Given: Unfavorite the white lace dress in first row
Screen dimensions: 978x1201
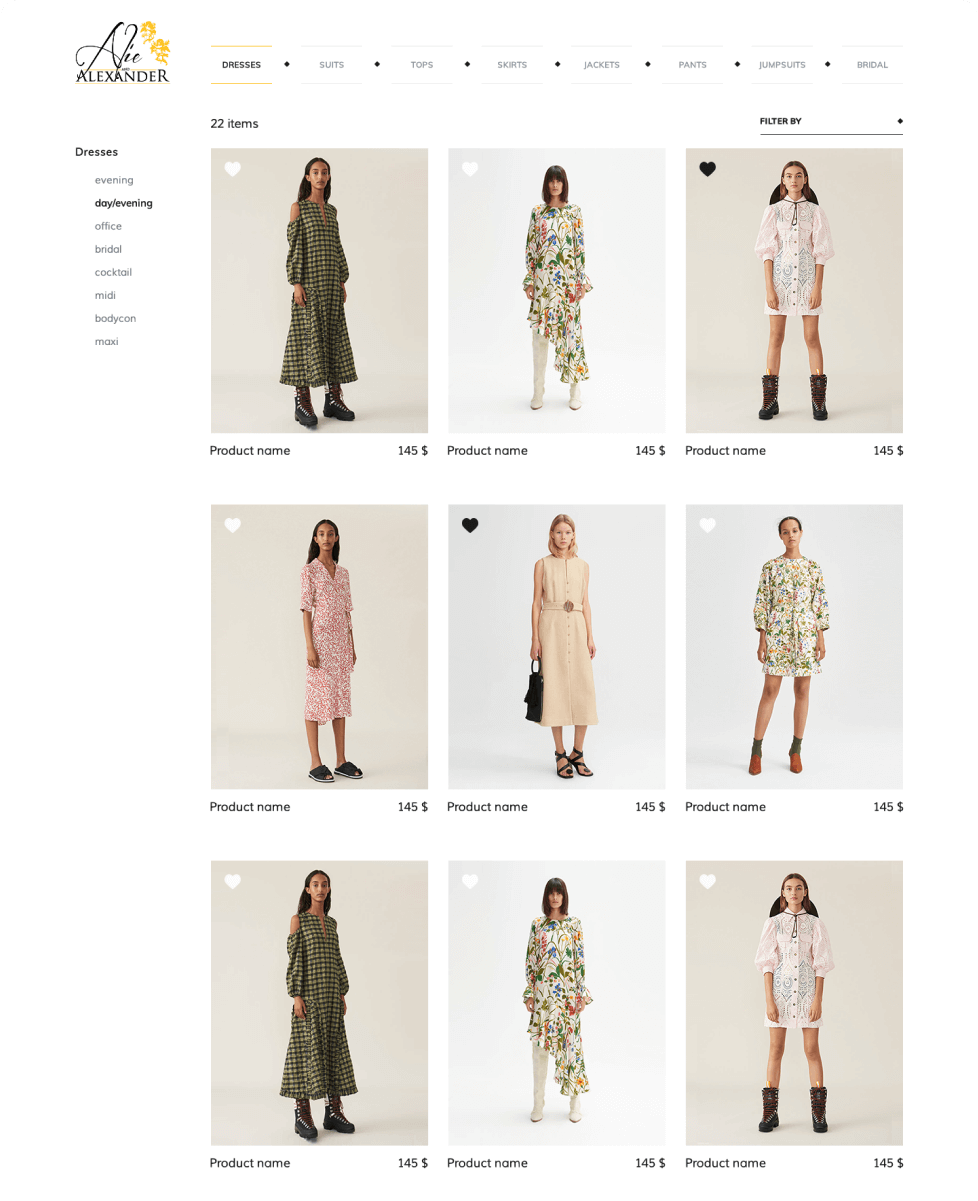Looking at the screenshot, I should coord(708,170).
